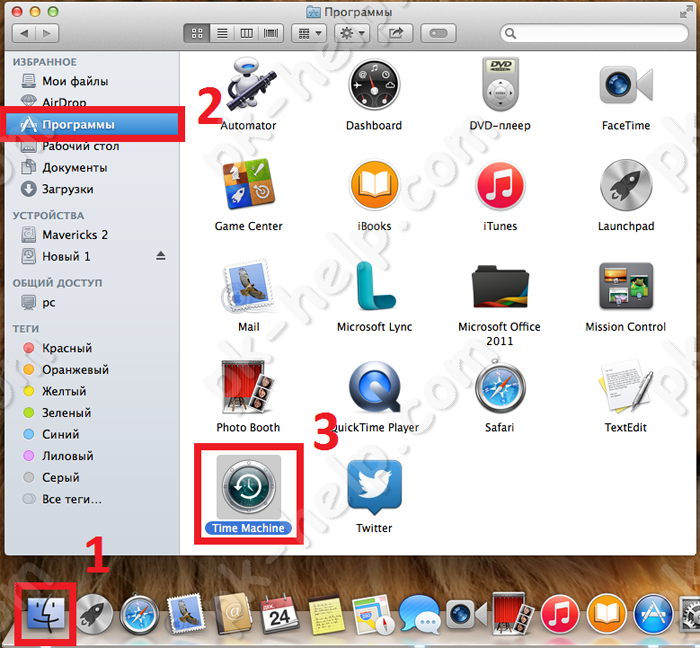The width and height of the screenshot is (700, 648).
Task: Select the DVD-плеер application icon
Action: click(x=500, y=84)
